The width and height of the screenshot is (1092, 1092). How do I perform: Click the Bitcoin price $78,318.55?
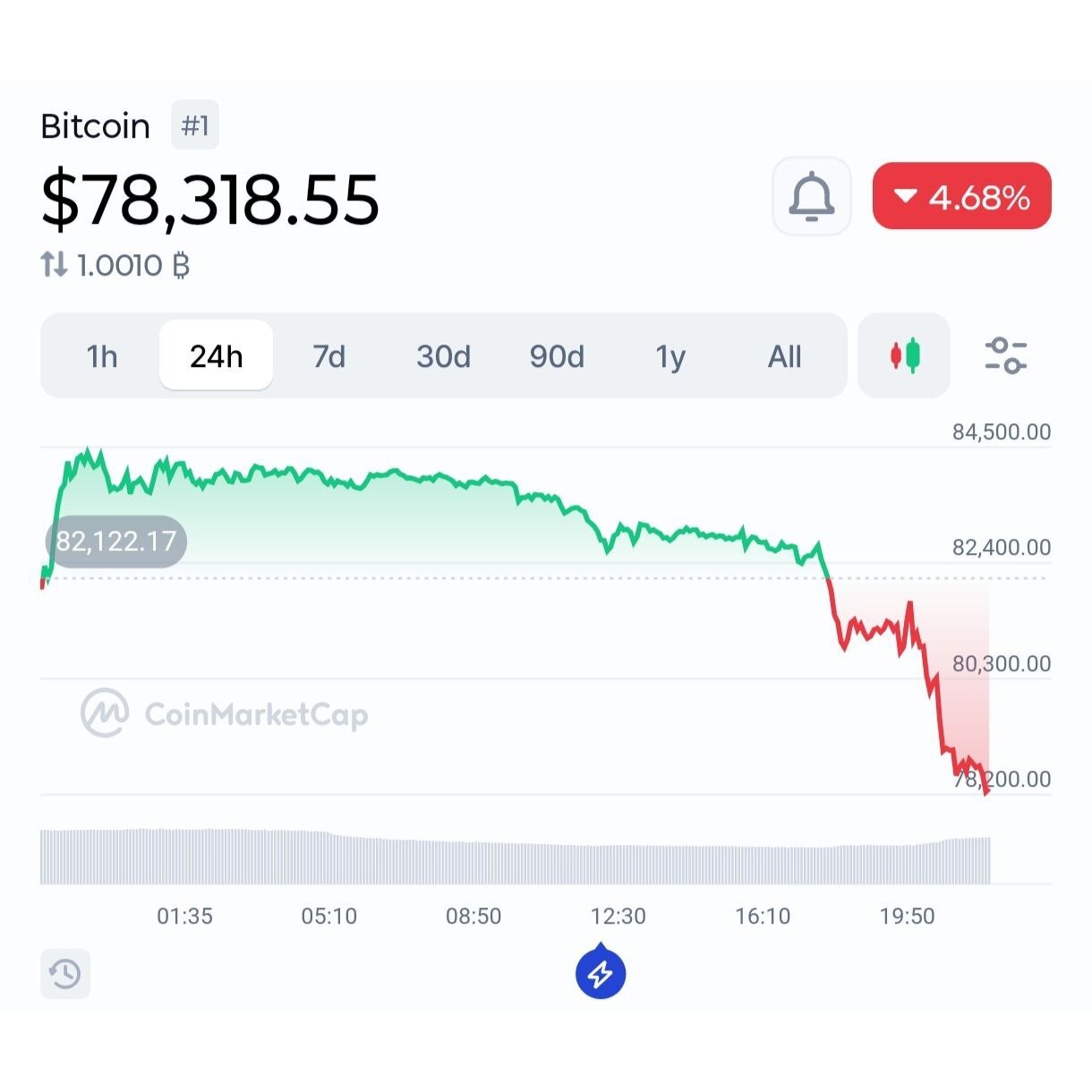pyautogui.click(x=210, y=199)
